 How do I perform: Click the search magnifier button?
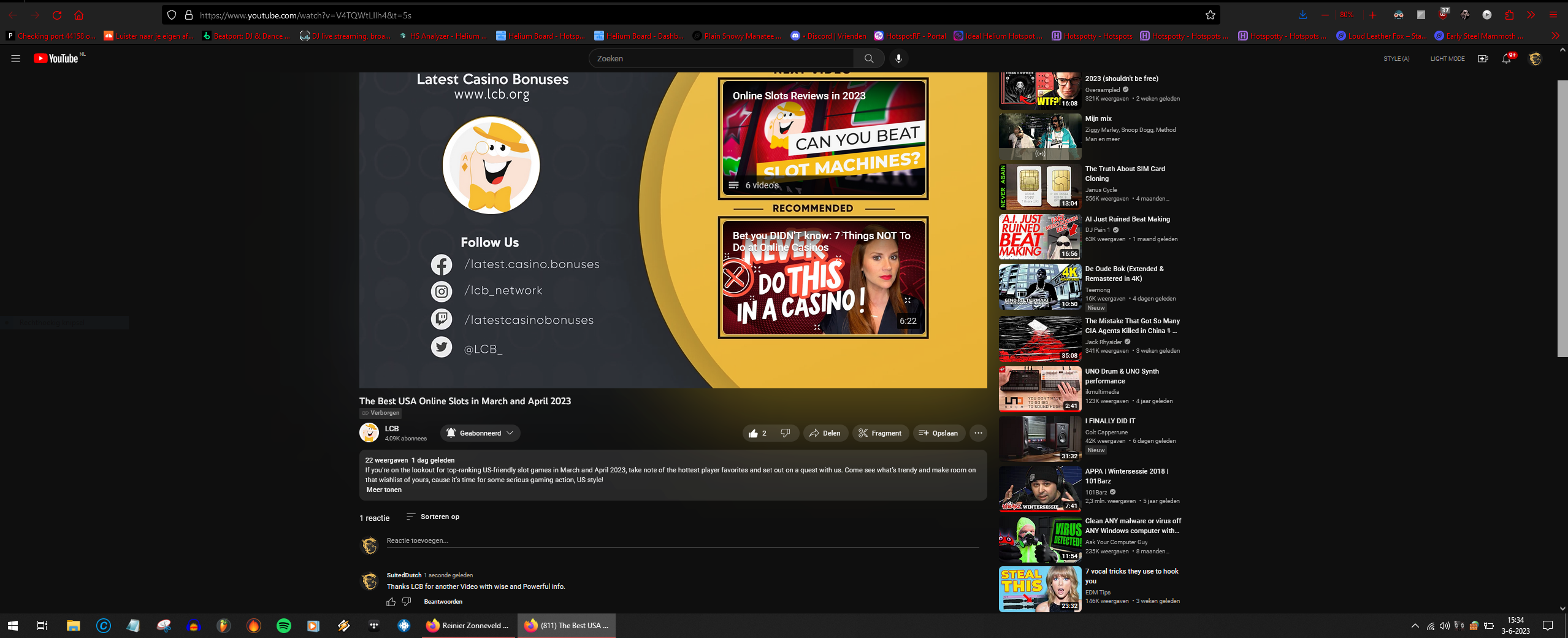pos(868,59)
